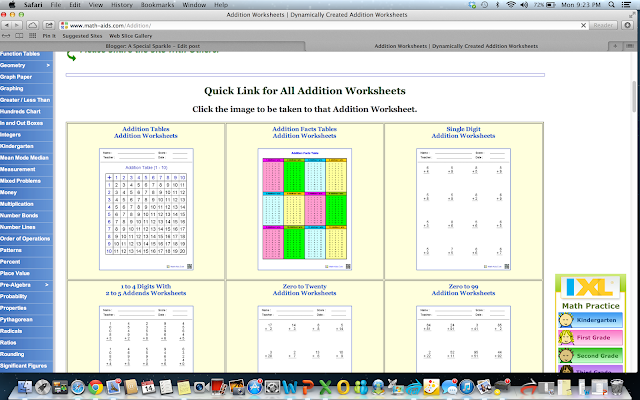Expand the Geometry sidebar submenu
Viewport: 640px width, 400px height.
tap(48, 65)
